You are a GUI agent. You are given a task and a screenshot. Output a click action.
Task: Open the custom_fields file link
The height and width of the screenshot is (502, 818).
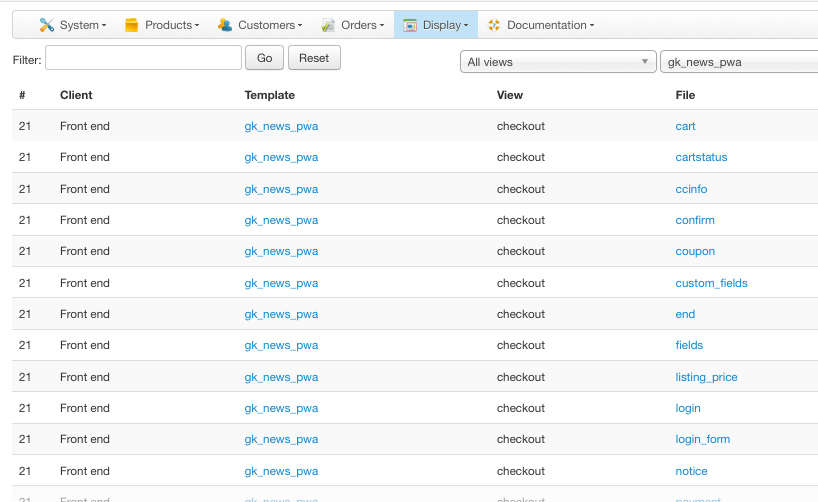711,283
